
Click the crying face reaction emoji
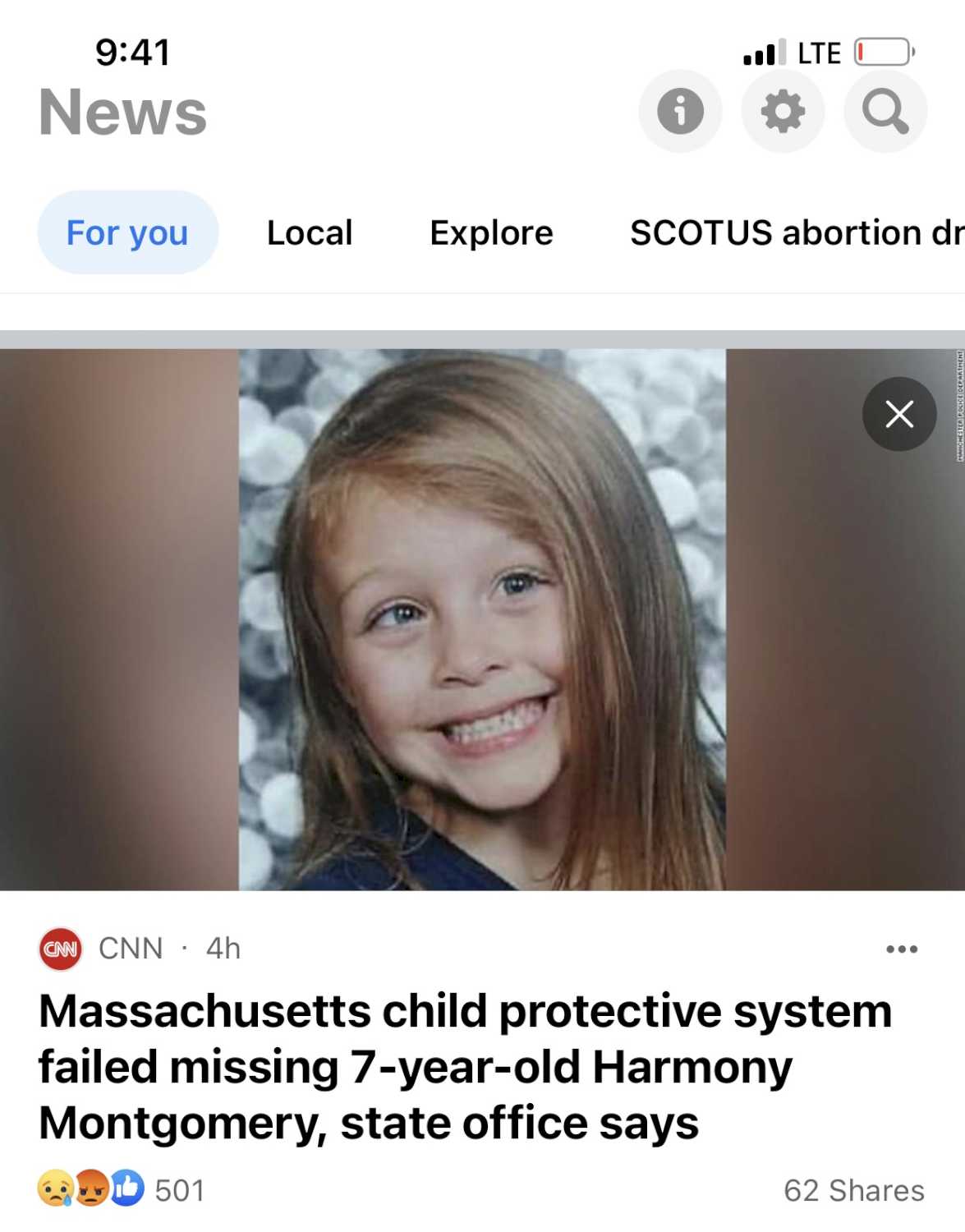[x=55, y=1189]
